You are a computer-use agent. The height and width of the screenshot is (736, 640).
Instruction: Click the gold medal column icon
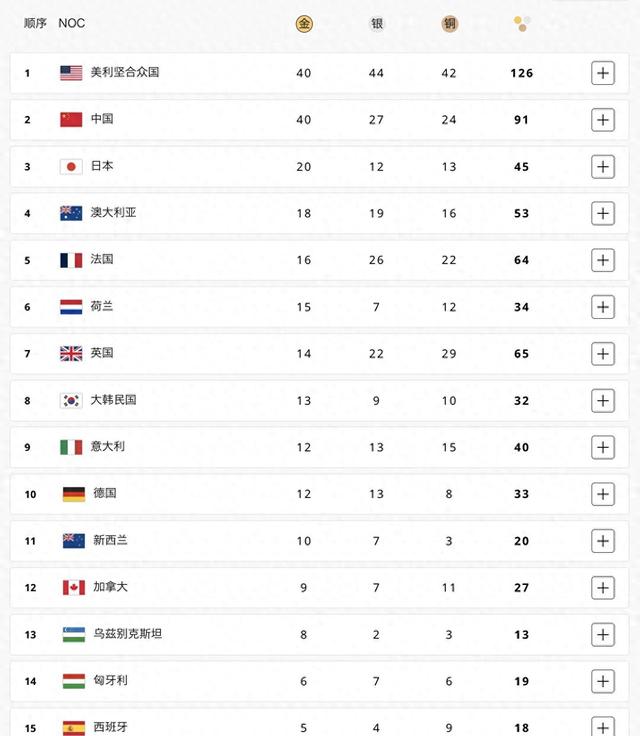coord(304,23)
